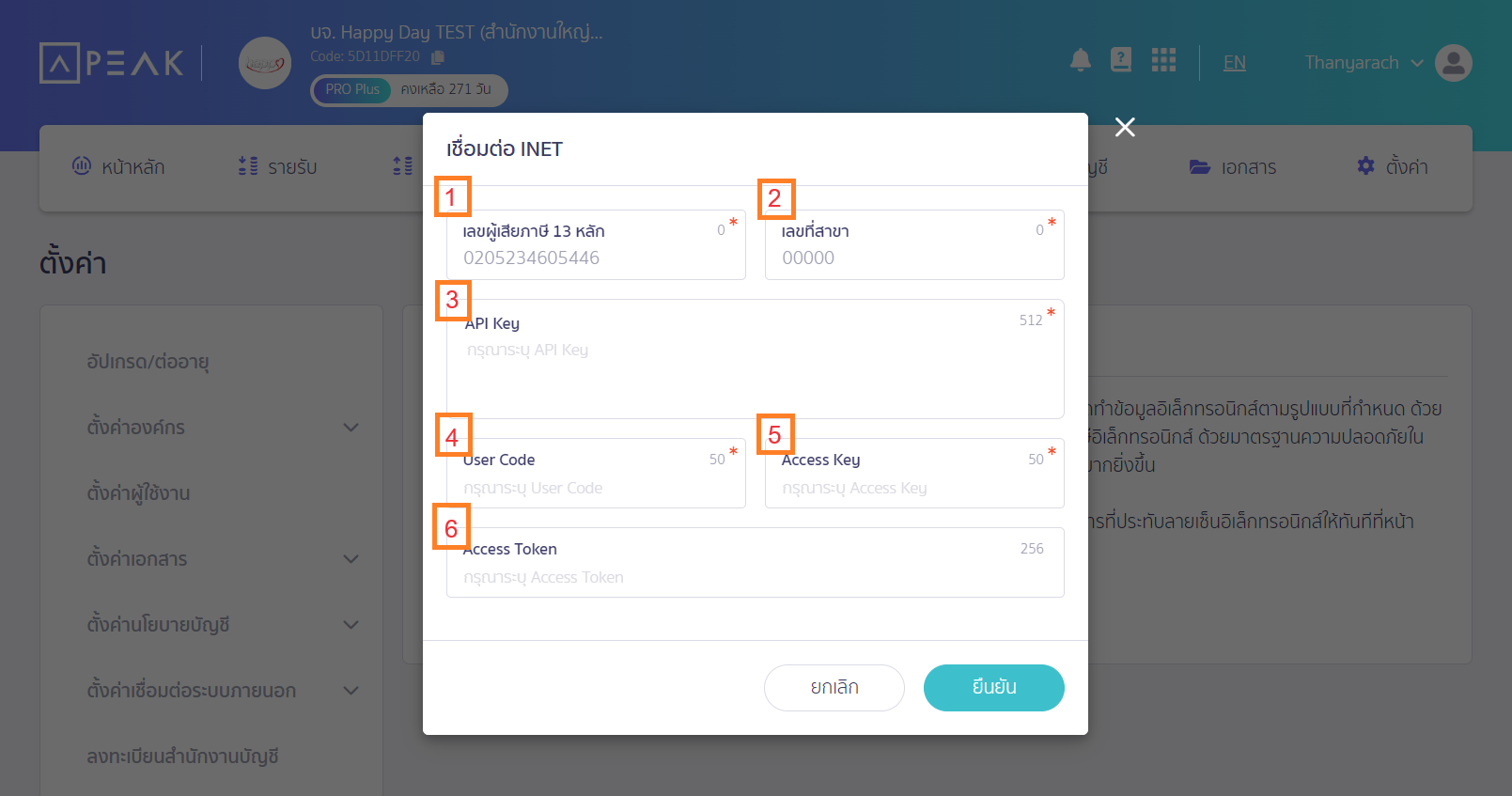
Task: Open the apps grid menu icon
Action: point(1163,60)
